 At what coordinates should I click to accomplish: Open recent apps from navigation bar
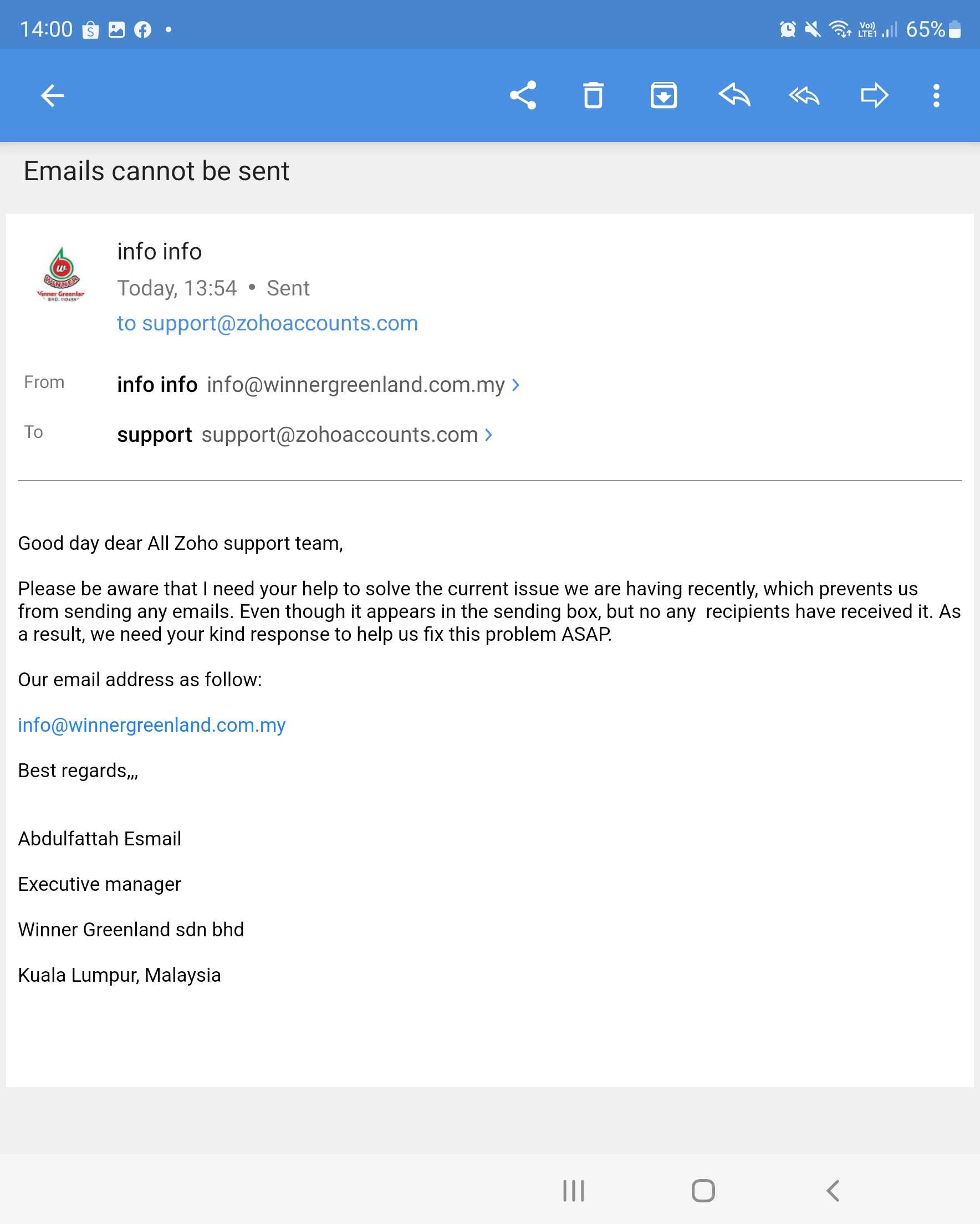click(573, 1191)
